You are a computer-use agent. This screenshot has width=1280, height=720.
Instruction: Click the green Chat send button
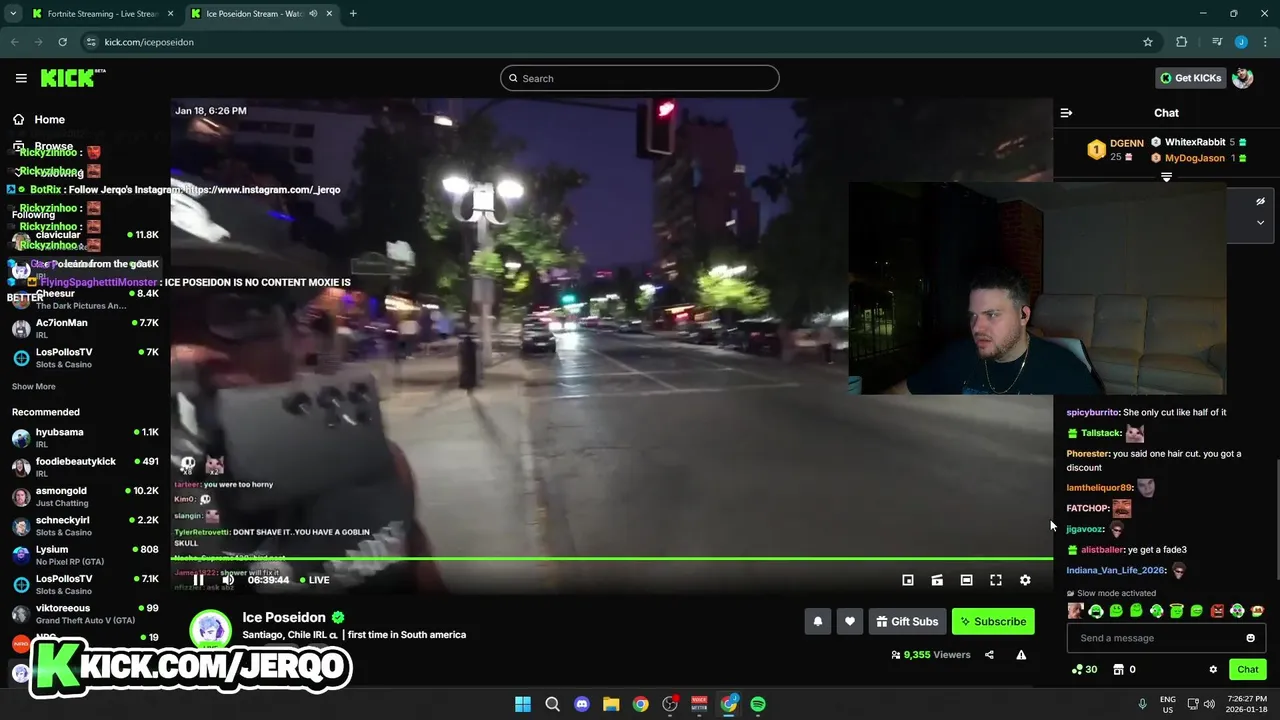click(1248, 669)
